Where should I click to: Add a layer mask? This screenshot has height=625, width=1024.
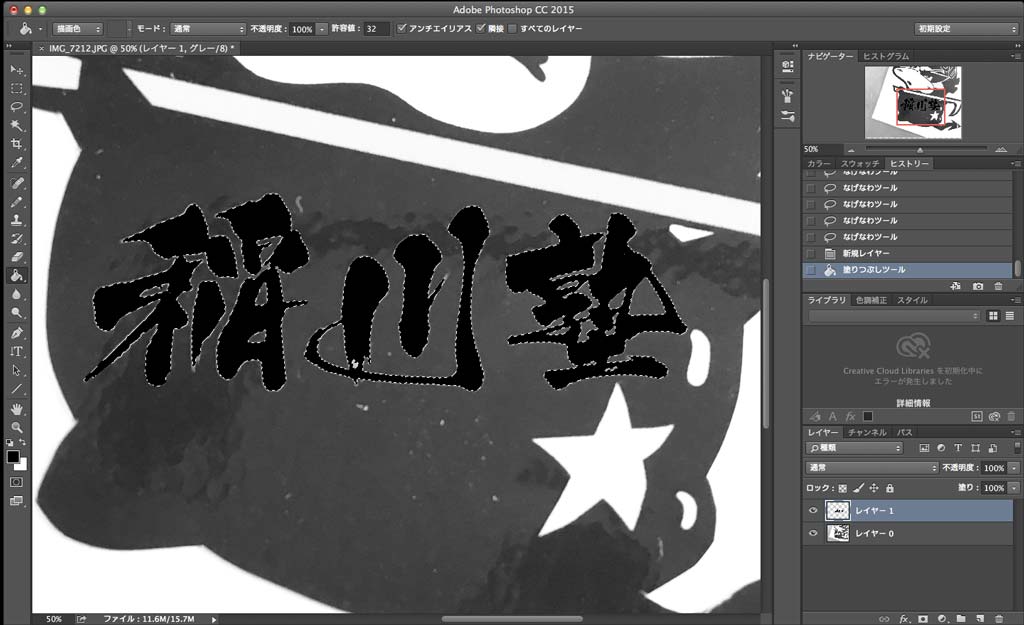click(x=923, y=618)
